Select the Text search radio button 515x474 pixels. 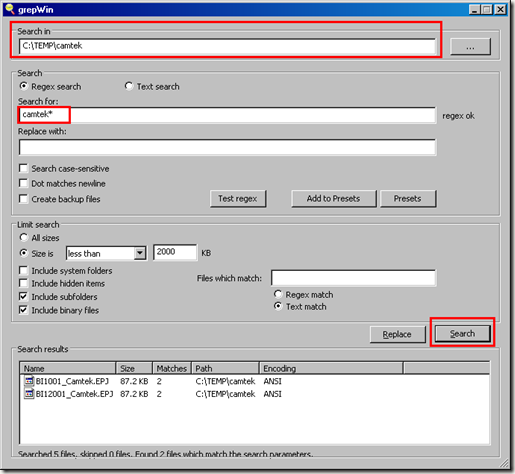tap(129, 86)
